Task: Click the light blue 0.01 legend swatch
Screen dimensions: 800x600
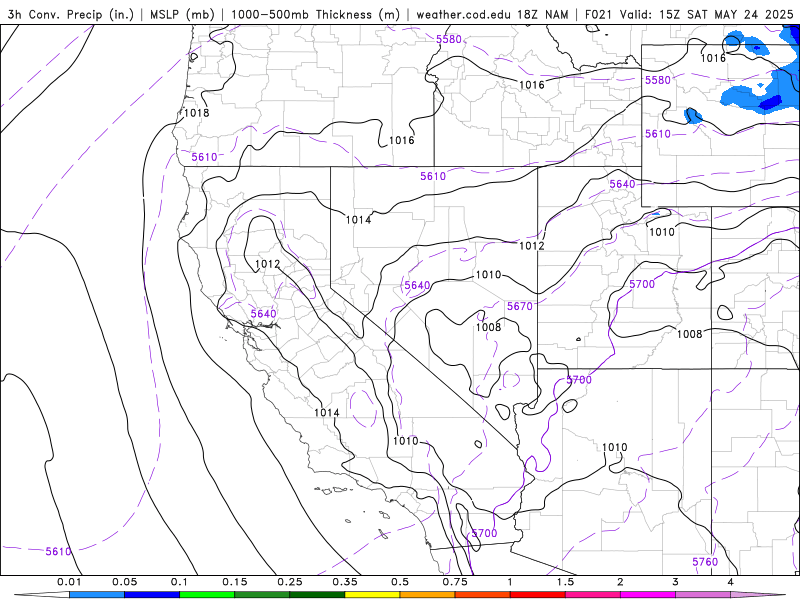Action: tap(96, 595)
